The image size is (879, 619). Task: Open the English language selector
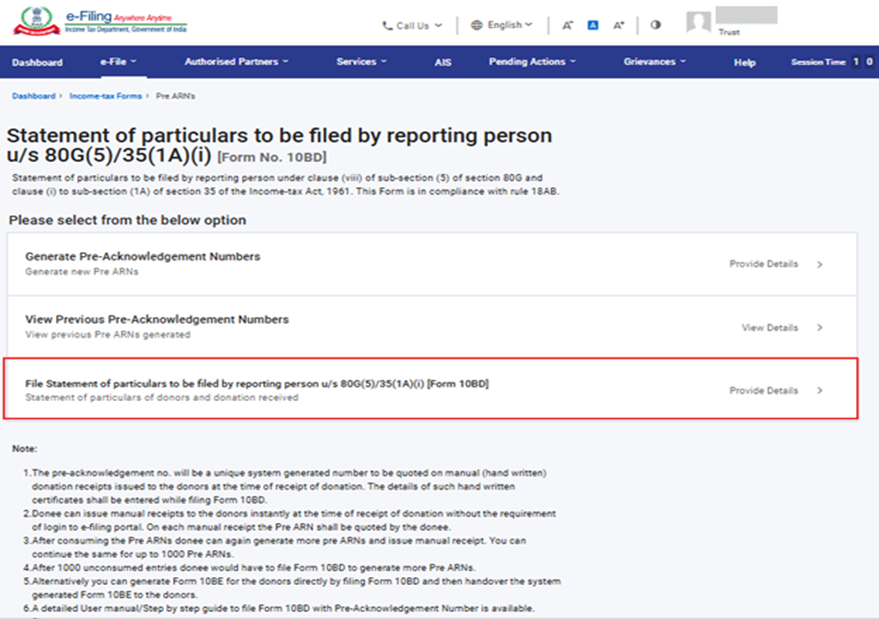coord(502,25)
